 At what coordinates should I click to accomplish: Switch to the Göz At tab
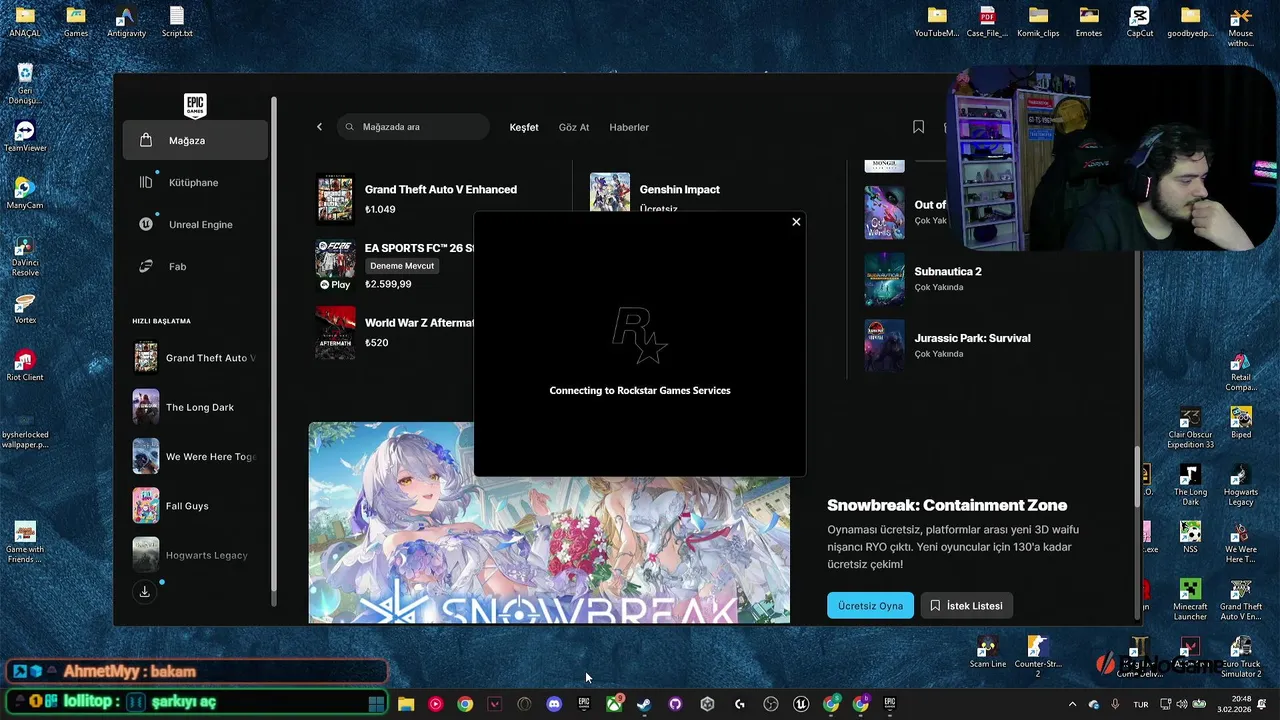pyautogui.click(x=574, y=127)
